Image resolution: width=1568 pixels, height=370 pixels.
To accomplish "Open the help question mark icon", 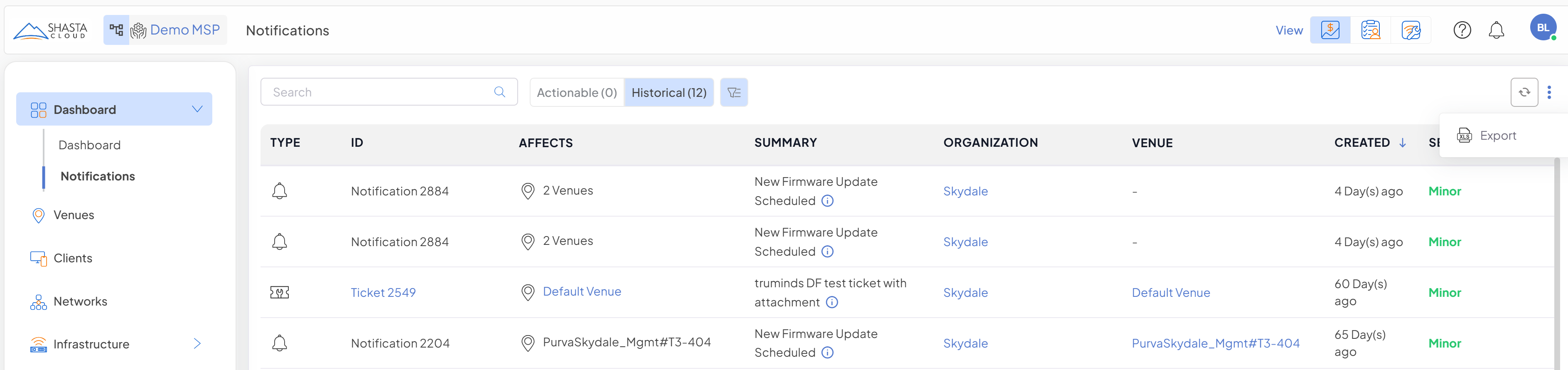I will click(x=1462, y=30).
